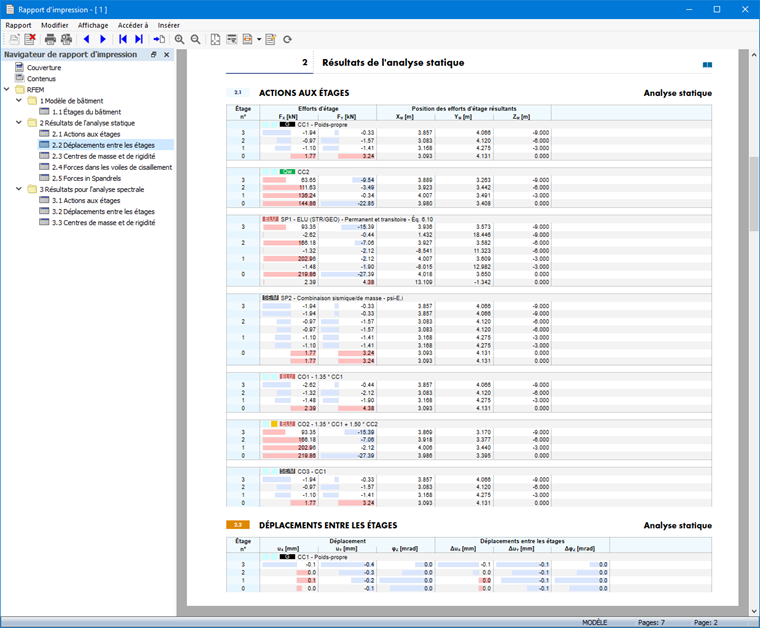The image size is (760, 628).
Task: Close the Navigateur de rapport d'impression panel
Action: point(167,55)
